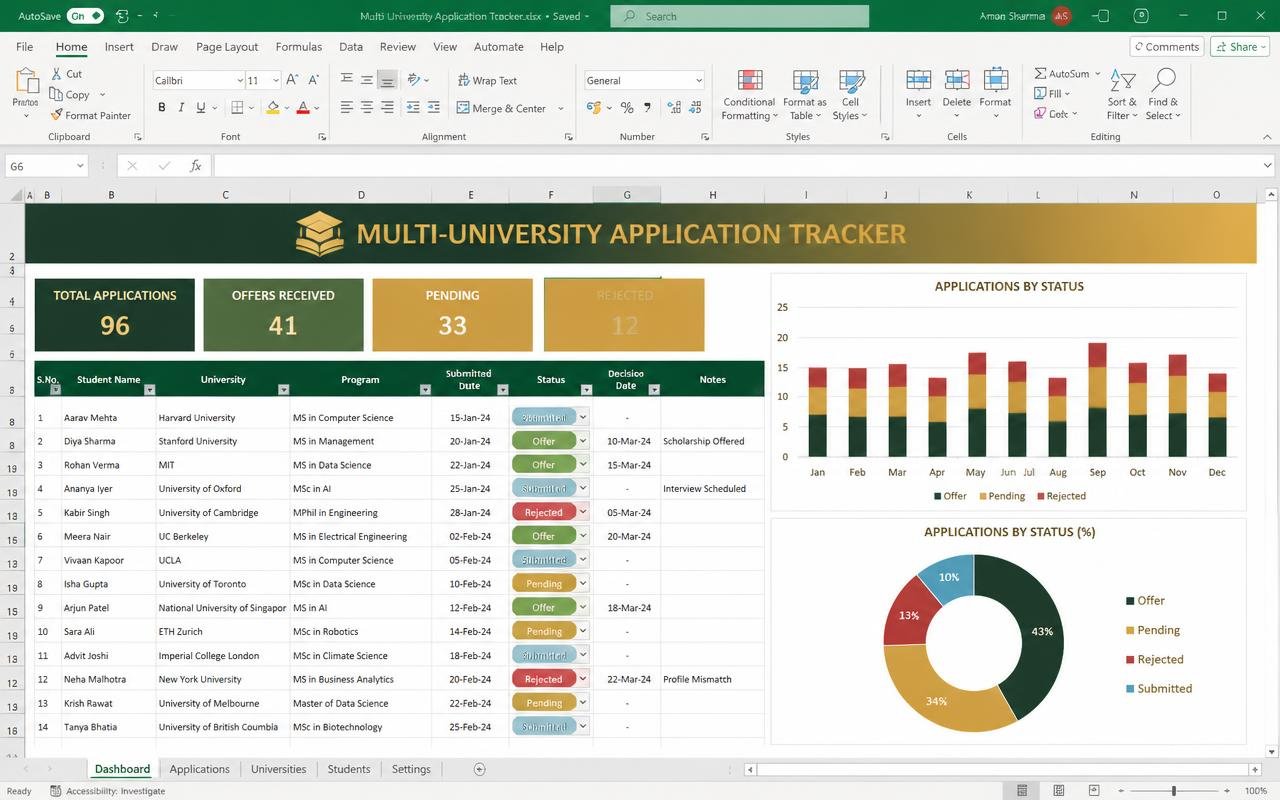Screen dimensions: 1280x800
Task: Click the Share button
Action: 1239,47
